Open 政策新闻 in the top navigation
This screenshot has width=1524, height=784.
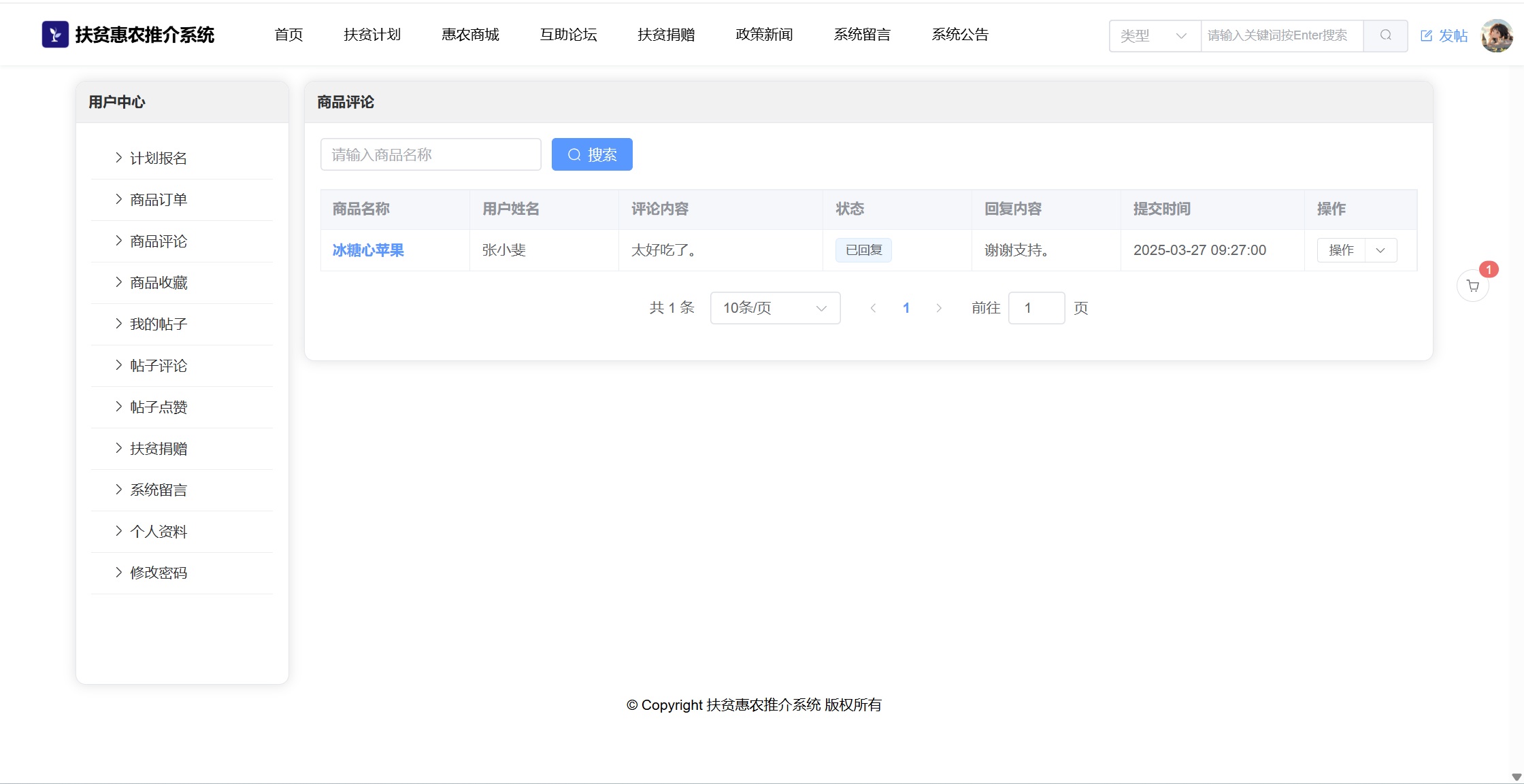tap(764, 35)
